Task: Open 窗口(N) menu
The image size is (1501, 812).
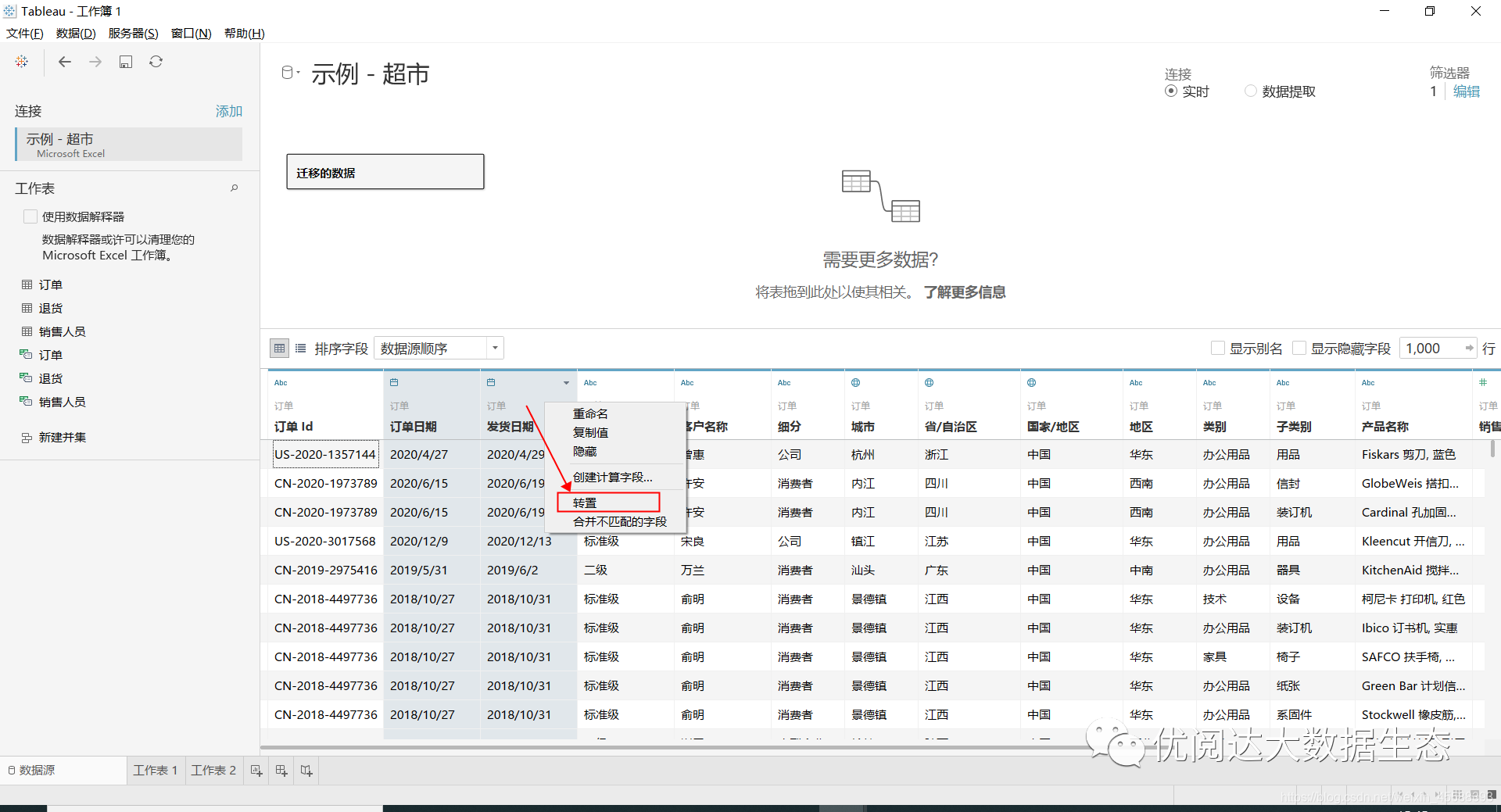Action: click(x=192, y=34)
